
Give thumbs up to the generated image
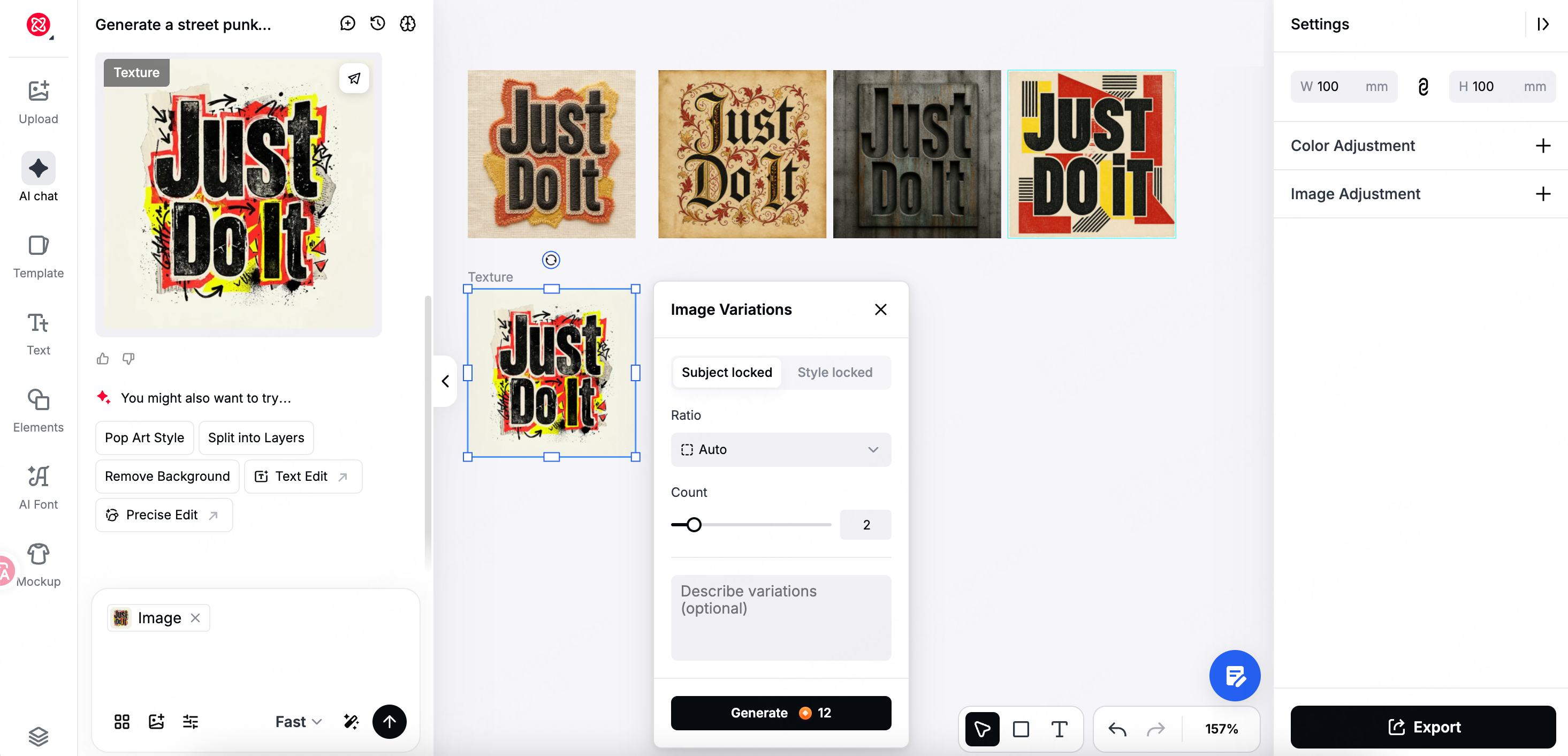[x=103, y=358]
